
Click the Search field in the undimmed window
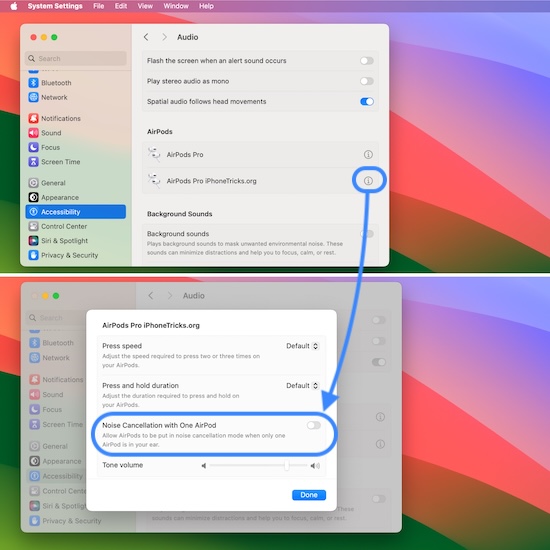[76, 59]
